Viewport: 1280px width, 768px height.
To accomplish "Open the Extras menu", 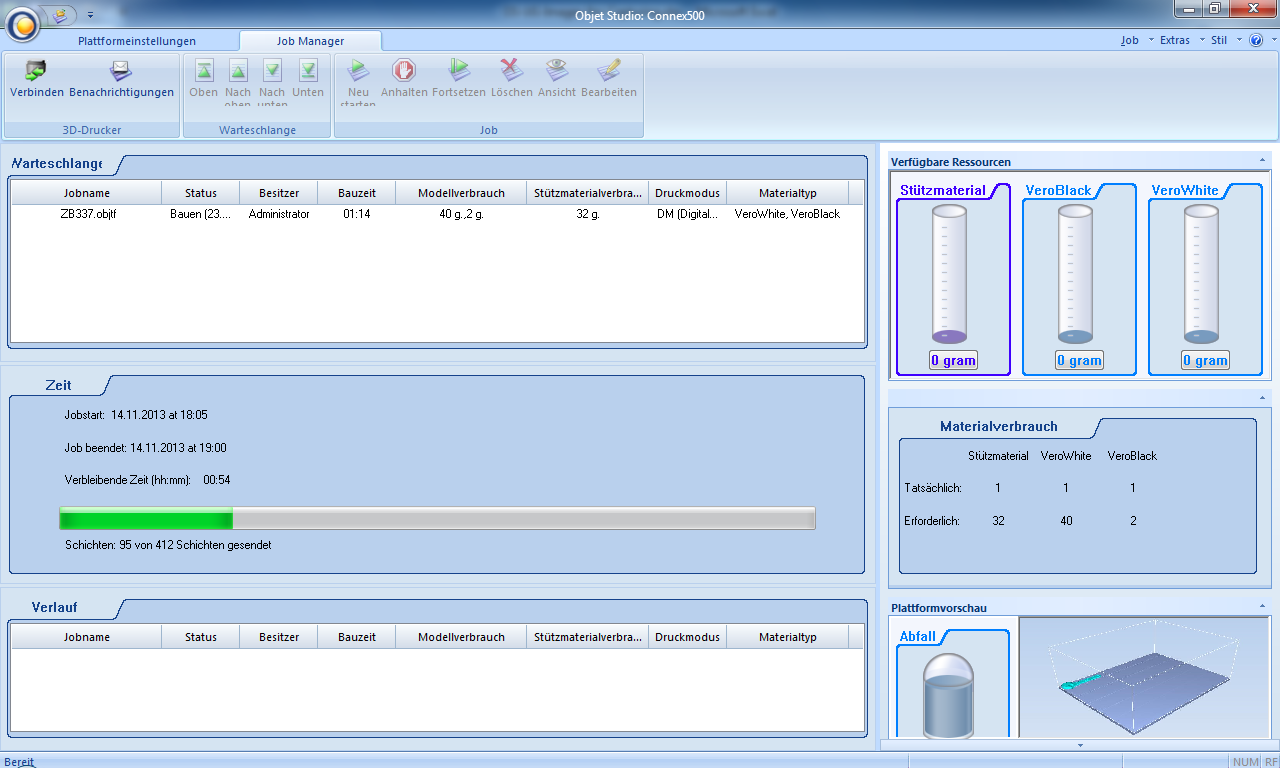I will [x=1175, y=41].
